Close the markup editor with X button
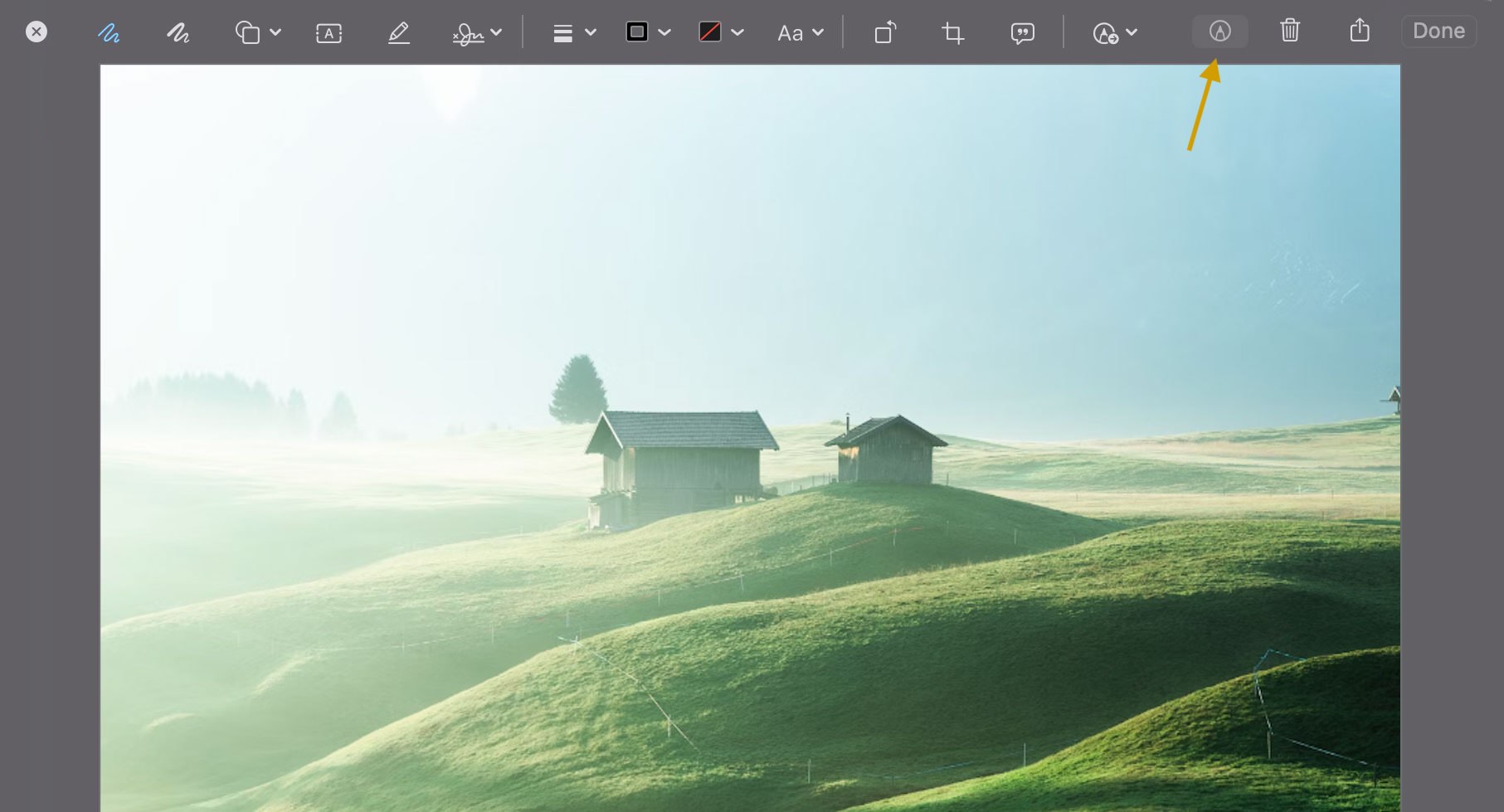The height and width of the screenshot is (812, 1504). [x=37, y=32]
